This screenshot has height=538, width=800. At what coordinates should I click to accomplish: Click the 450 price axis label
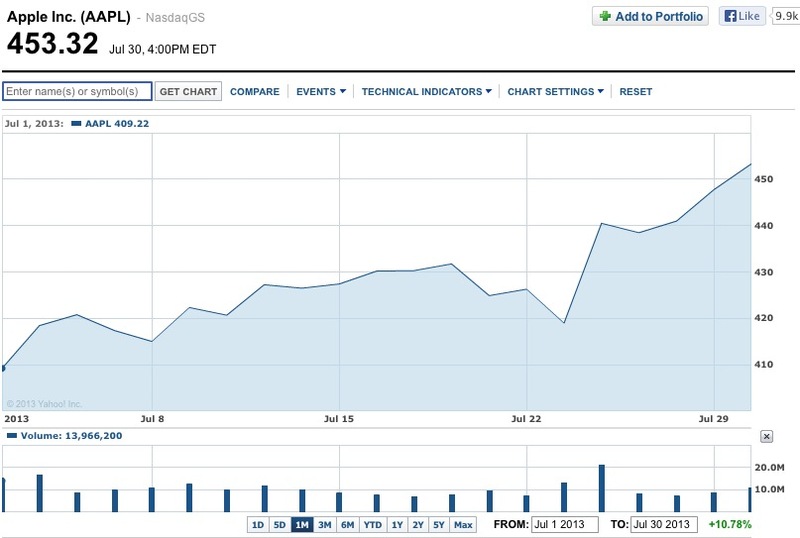(x=764, y=179)
